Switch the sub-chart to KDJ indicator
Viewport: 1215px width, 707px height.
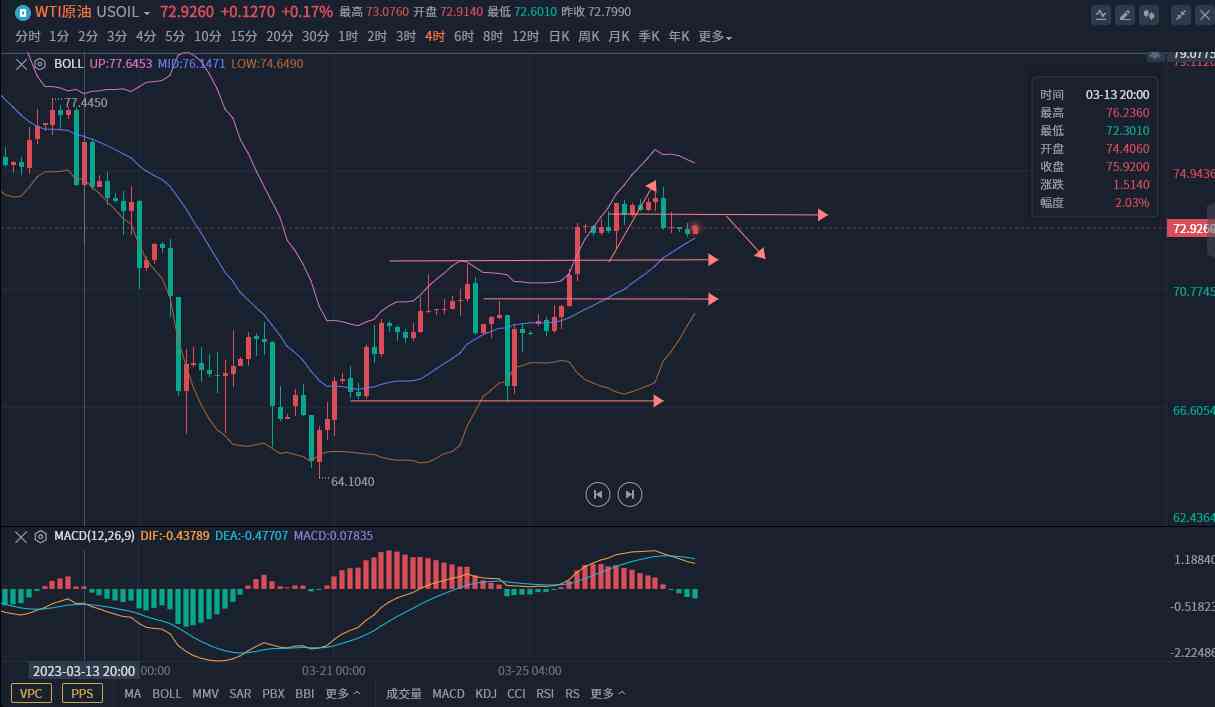486,693
